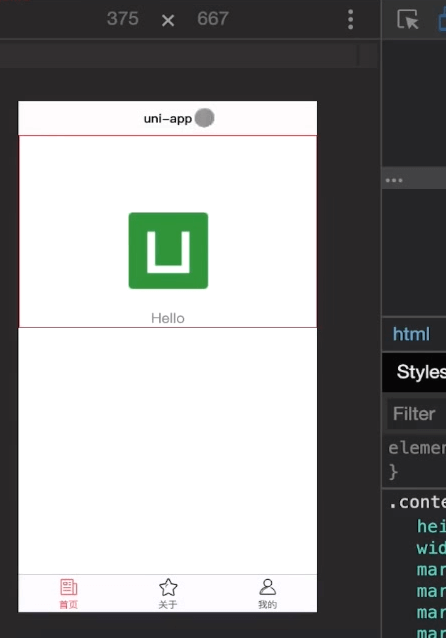Click the ellipsis in the DOM tree row
Image resolution: width=446 pixels, height=638 pixels.
click(394, 180)
